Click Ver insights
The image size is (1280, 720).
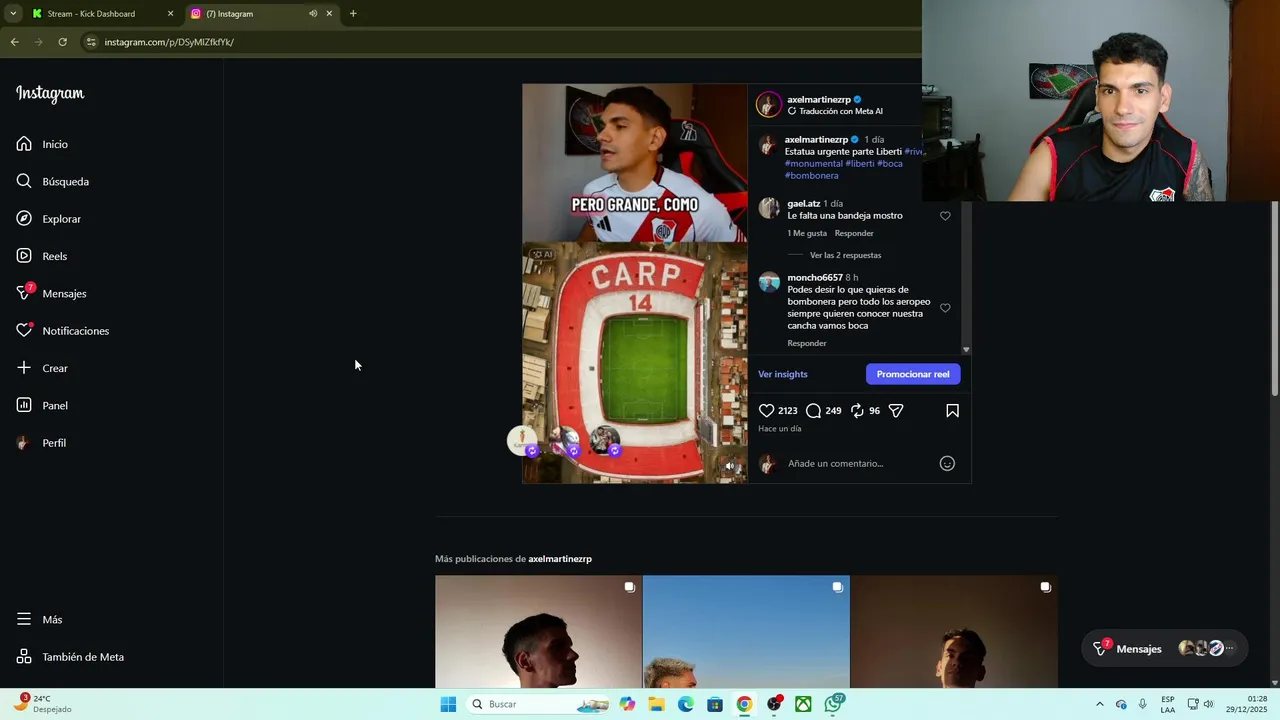pyautogui.click(x=782, y=374)
